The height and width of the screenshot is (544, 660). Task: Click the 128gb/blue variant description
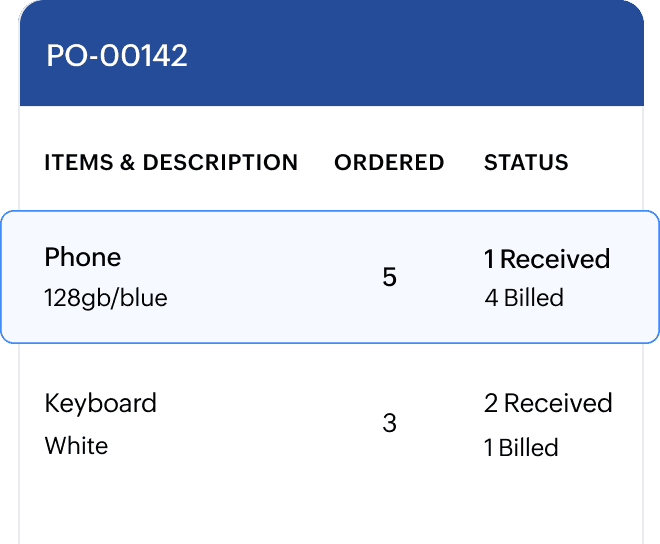pyautogui.click(x=106, y=298)
